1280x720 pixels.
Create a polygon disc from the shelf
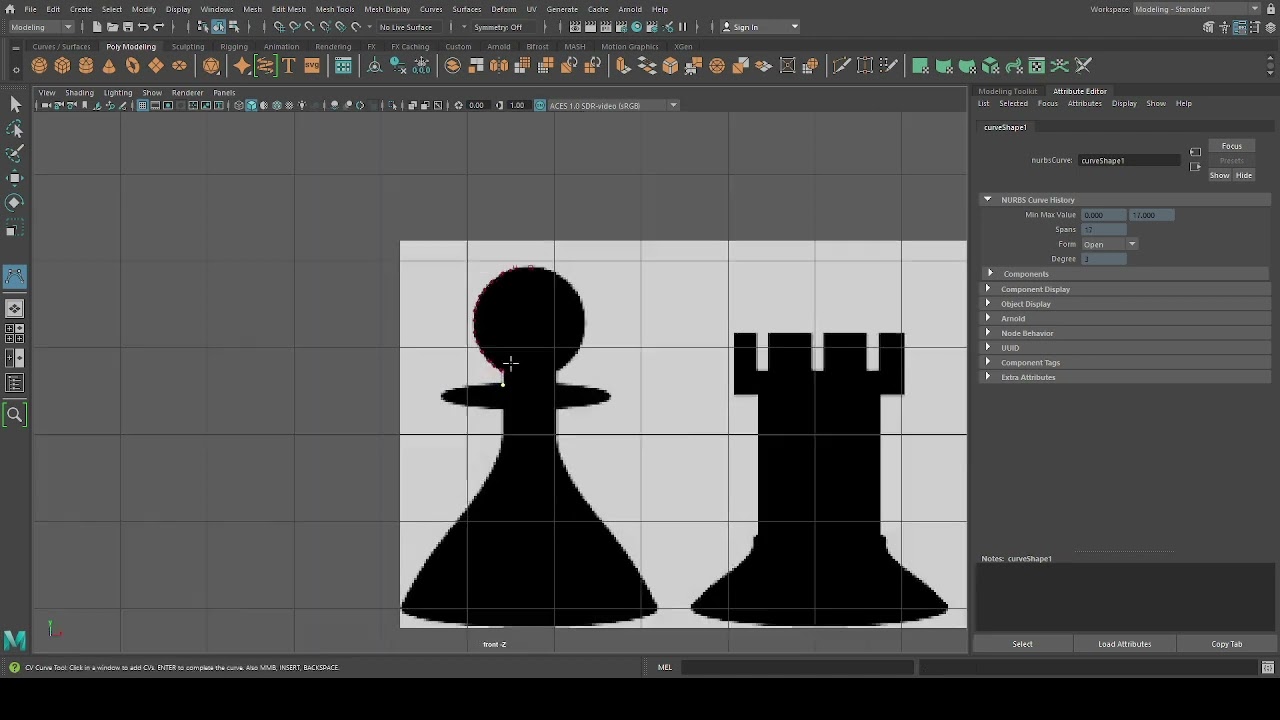coord(179,66)
